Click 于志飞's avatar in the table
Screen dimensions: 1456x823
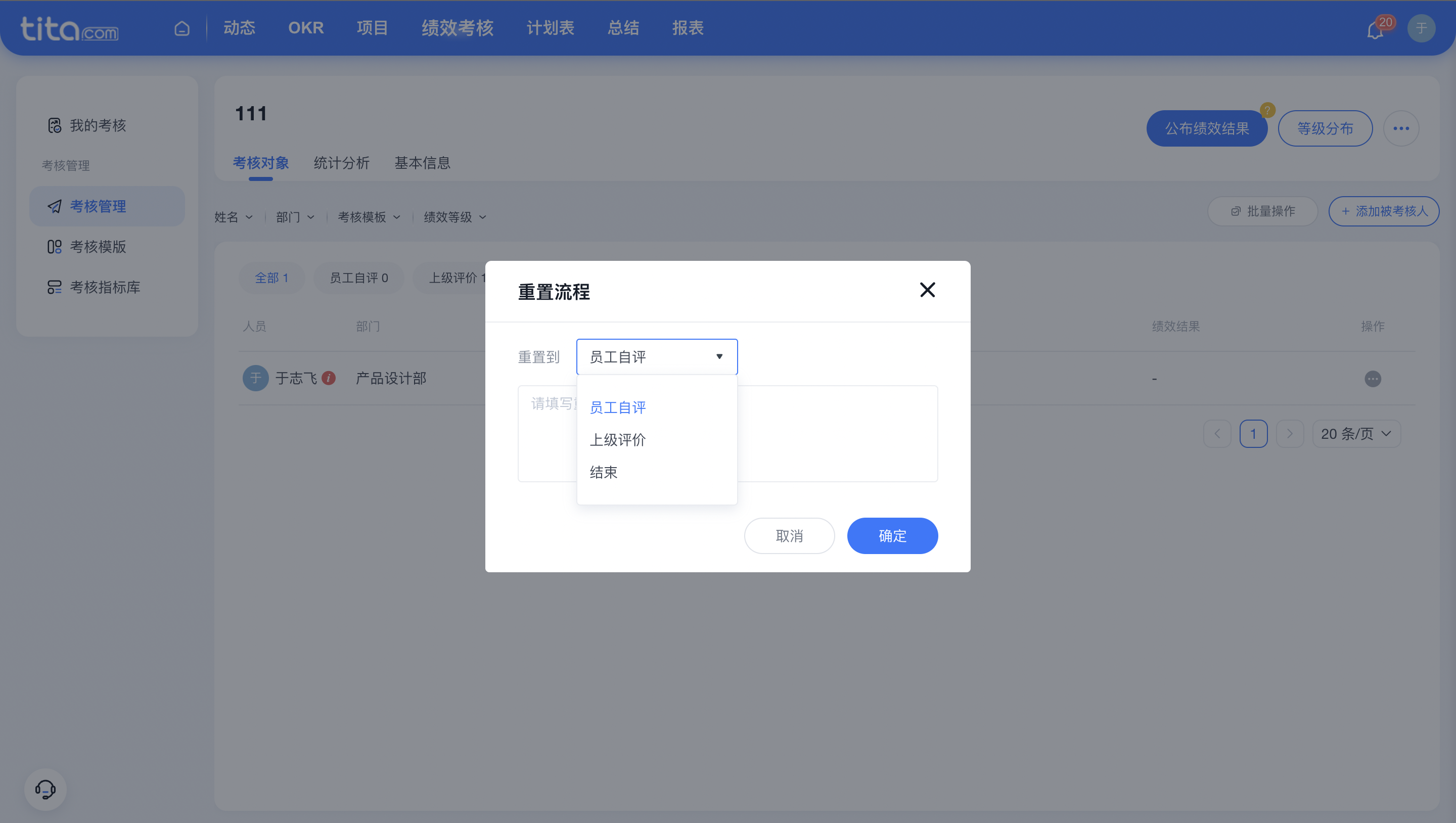255,378
